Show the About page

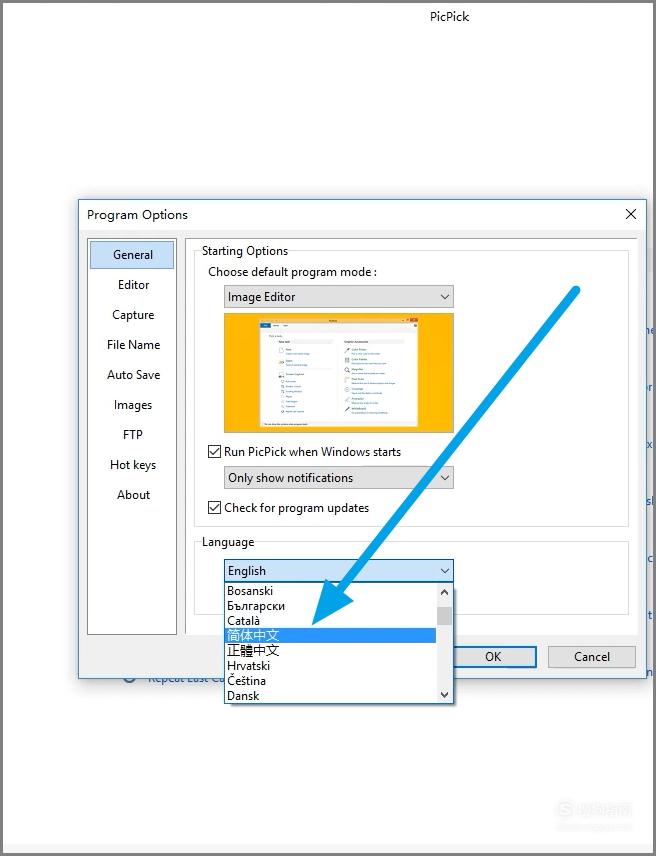tap(133, 495)
